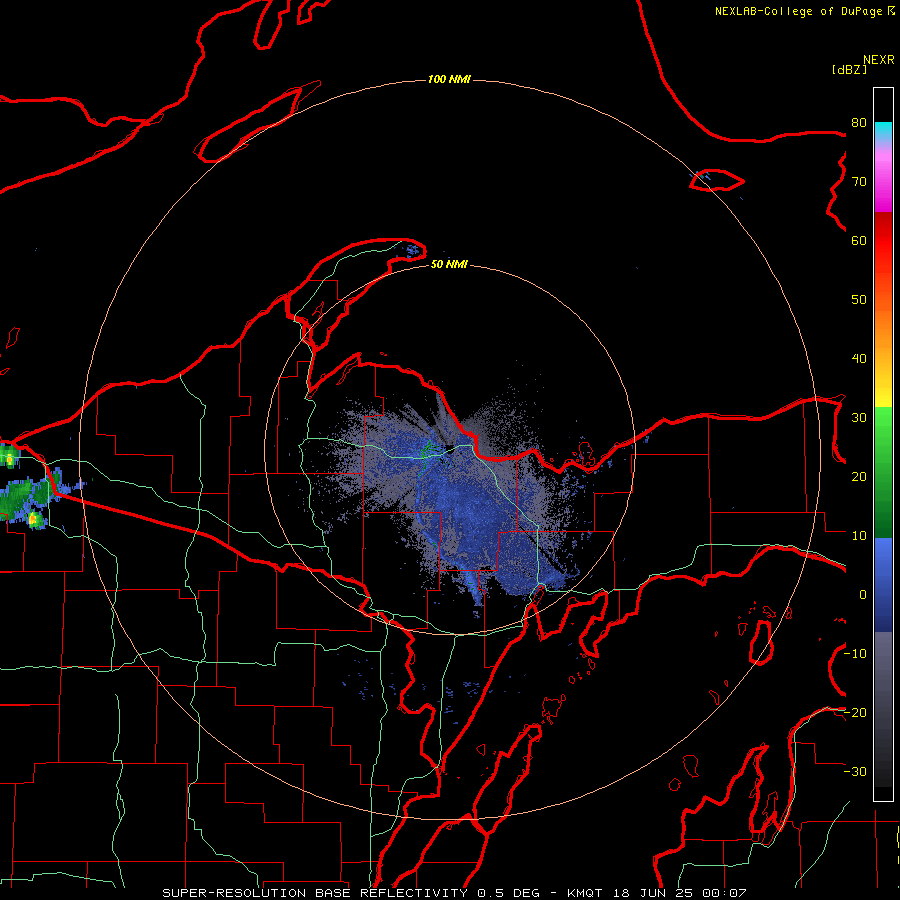900x900 pixels.
Task: Click the 20 tick label on scale
Action: 859,477
